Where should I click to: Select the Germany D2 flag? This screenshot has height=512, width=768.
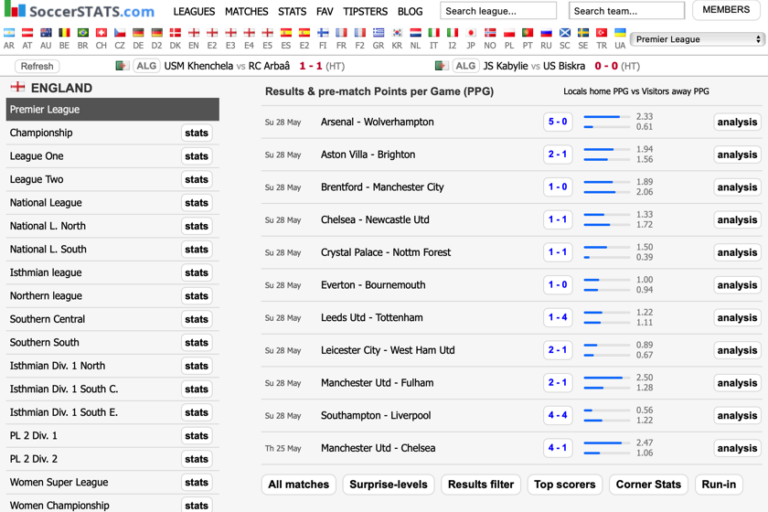tap(157, 33)
